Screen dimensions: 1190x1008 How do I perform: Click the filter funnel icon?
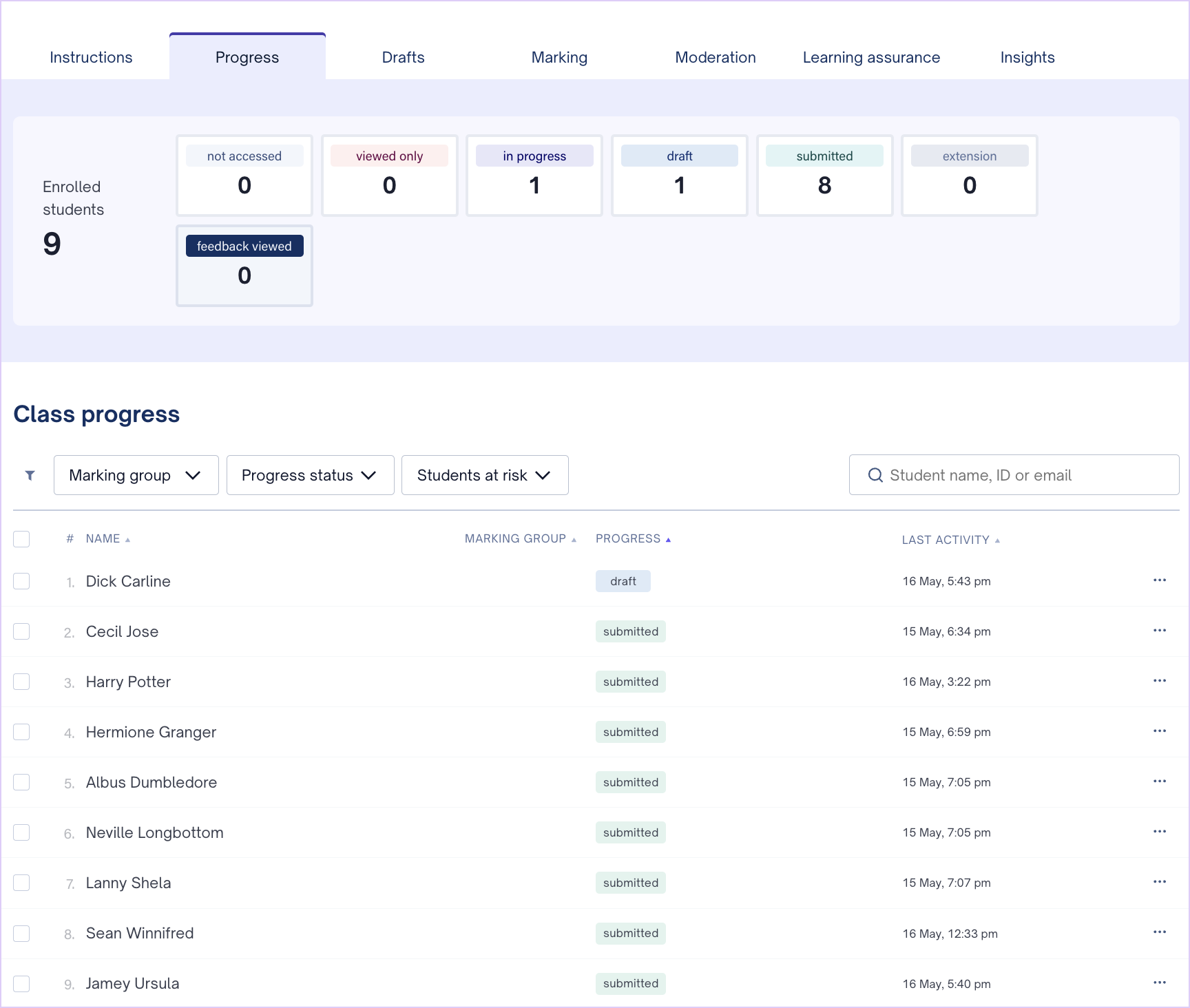coord(30,475)
